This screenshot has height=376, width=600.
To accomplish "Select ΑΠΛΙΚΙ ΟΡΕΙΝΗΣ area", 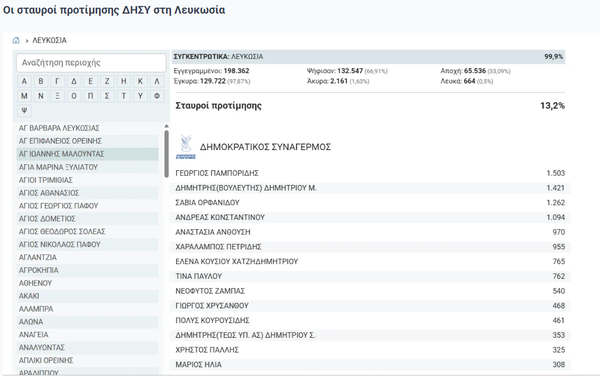I will click(x=88, y=360).
